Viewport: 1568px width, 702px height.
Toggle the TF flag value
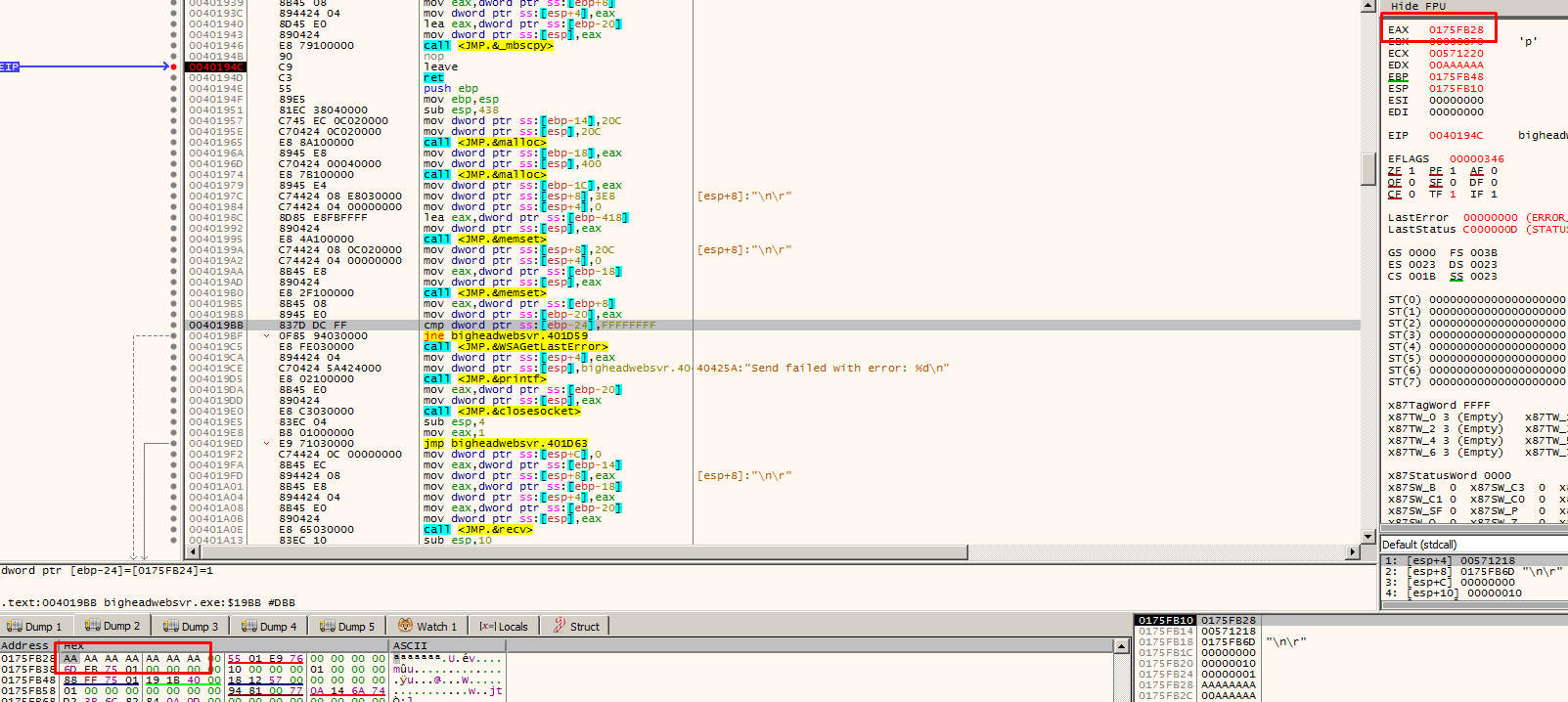[x=1453, y=195]
